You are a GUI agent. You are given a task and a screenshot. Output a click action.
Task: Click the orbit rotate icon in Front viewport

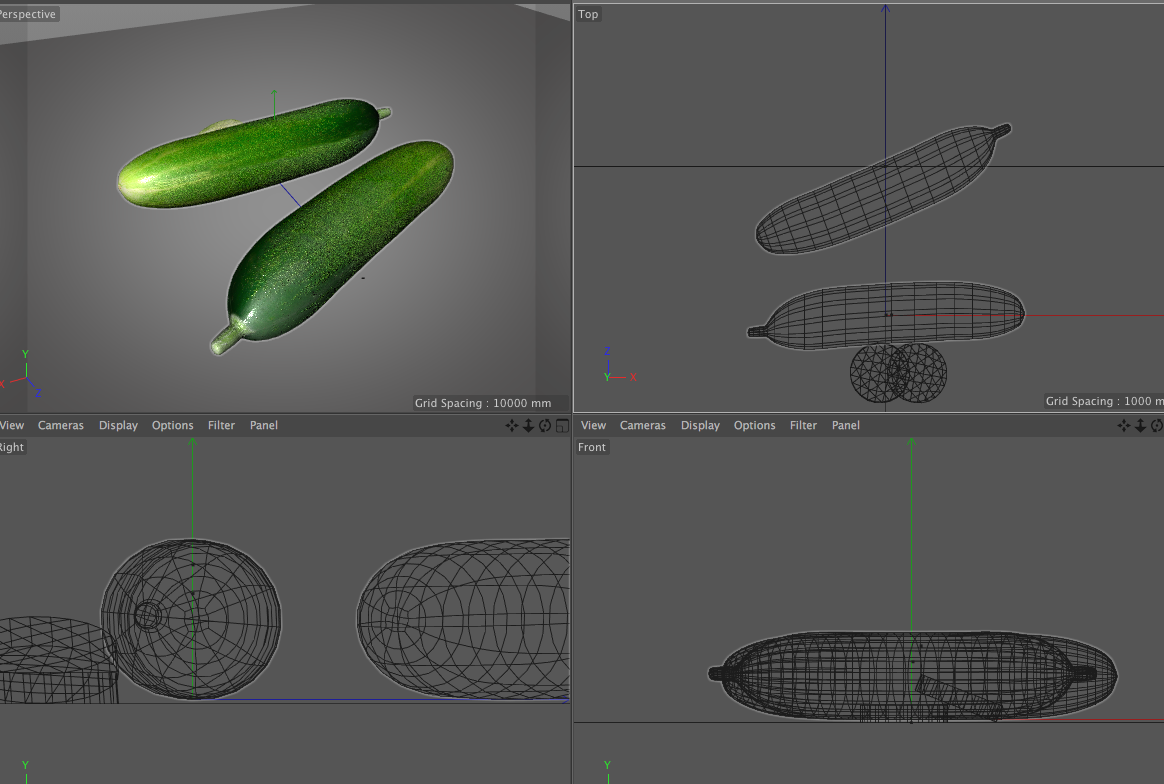[1157, 426]
